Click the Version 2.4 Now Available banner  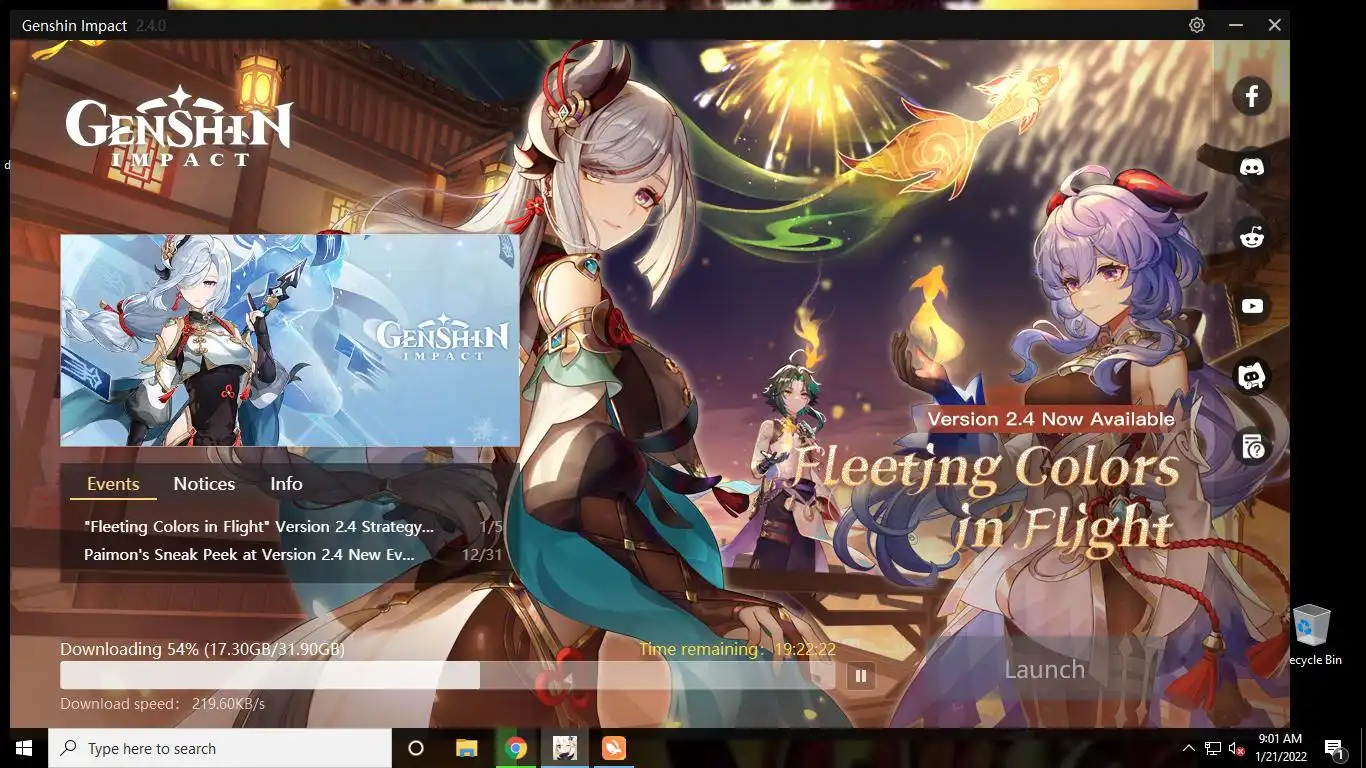click(1051, 419)
